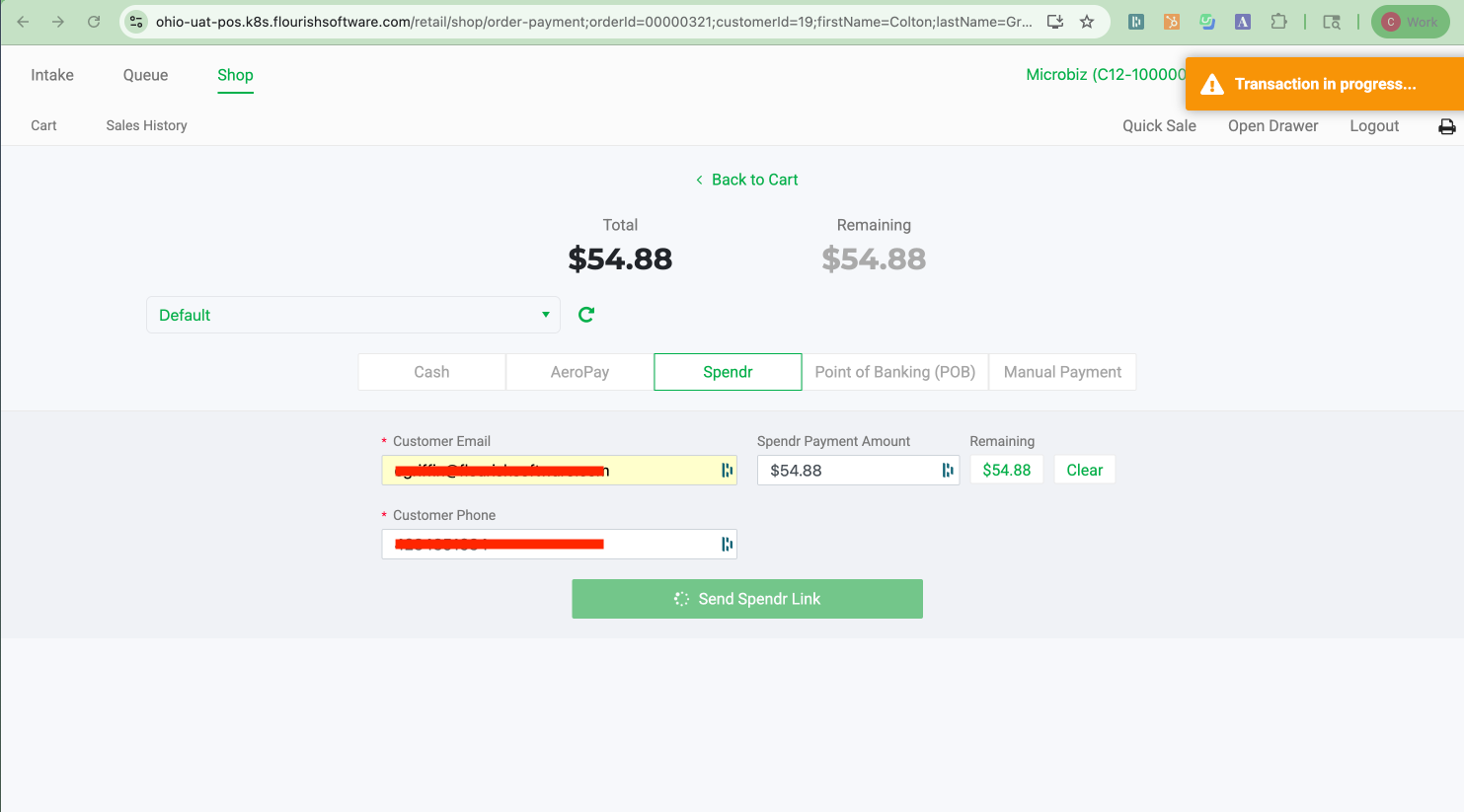Image resolution: width=1464 pixels, height=812 pixels.
Task: Select the Cash payment tab
Action: [x=431, y=372]
